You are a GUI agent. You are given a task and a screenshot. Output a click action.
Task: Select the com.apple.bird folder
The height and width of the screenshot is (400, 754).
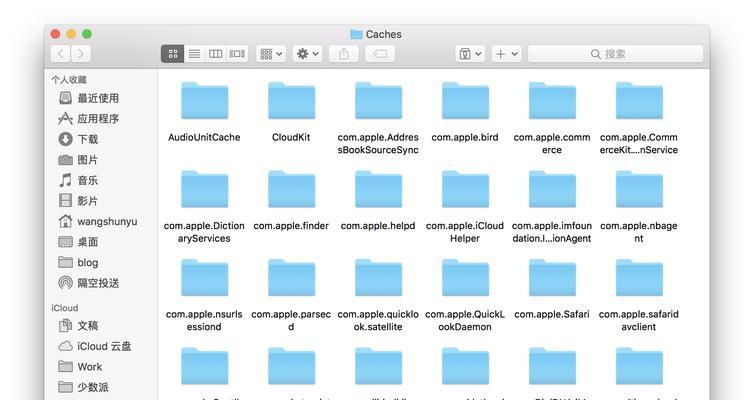[x=465, y=101]
